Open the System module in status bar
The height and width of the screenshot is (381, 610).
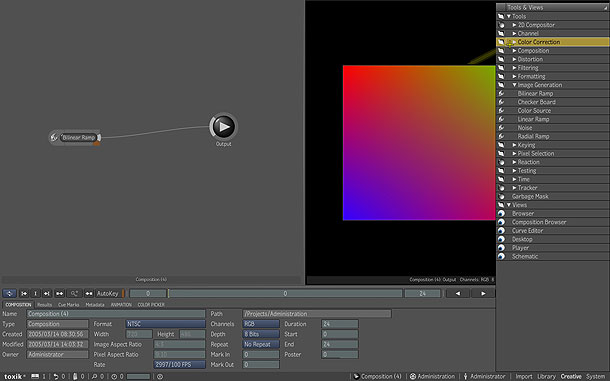[x=595, y=376]
